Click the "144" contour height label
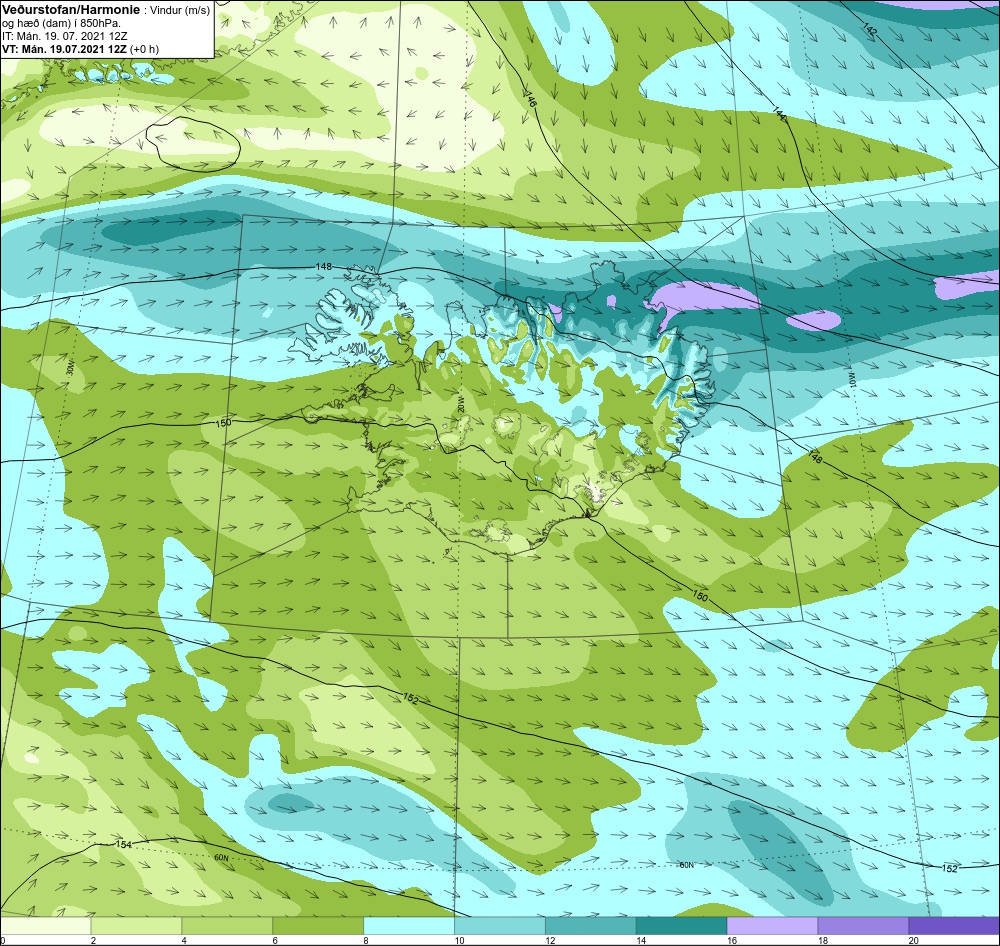Screen dimensions: 1000x946 pyautogui.click(x=779, y=114)
